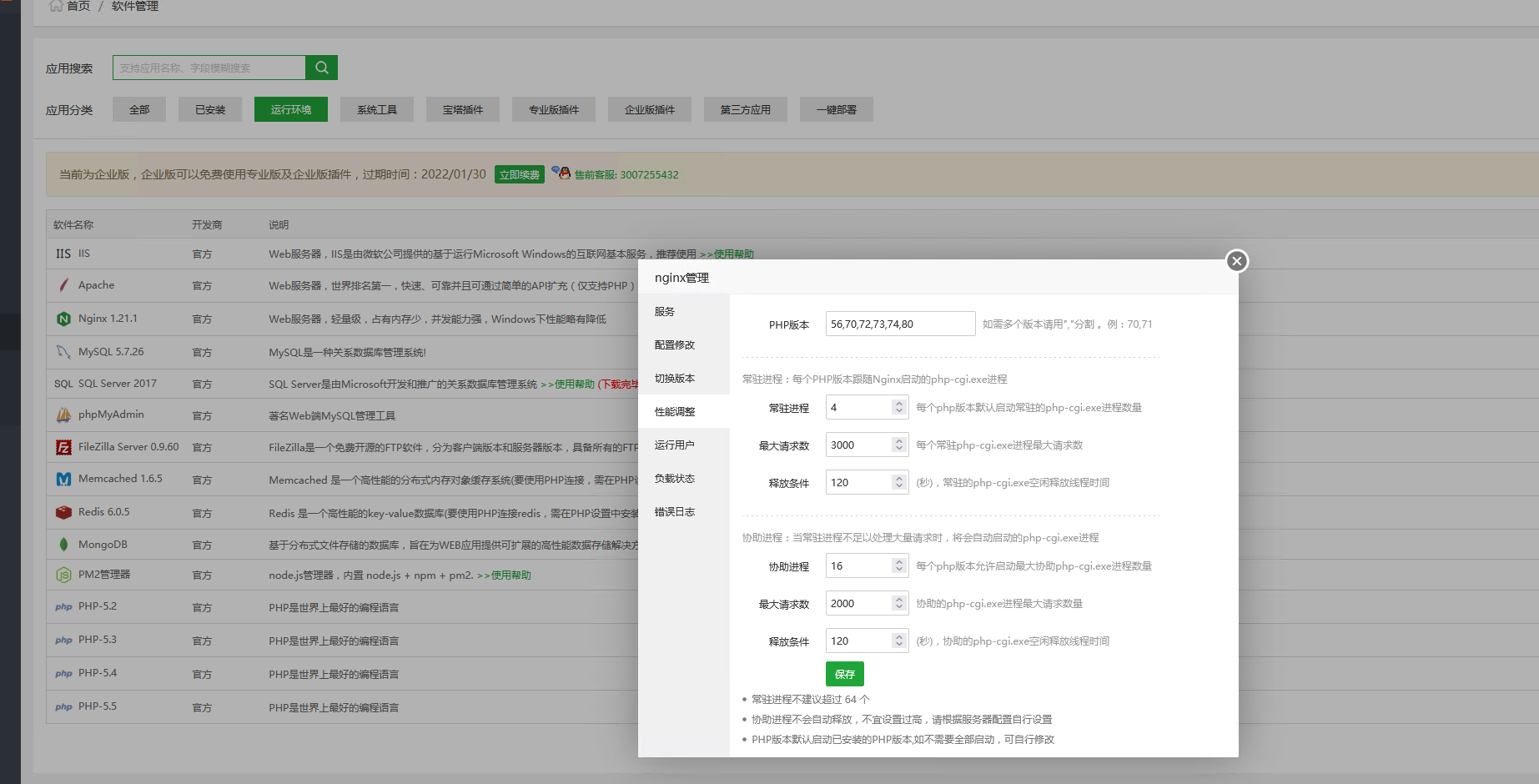Click the Redis 6.0.5 software name
The height and width of the screenshot is (784, 1539).
[104, 512]
